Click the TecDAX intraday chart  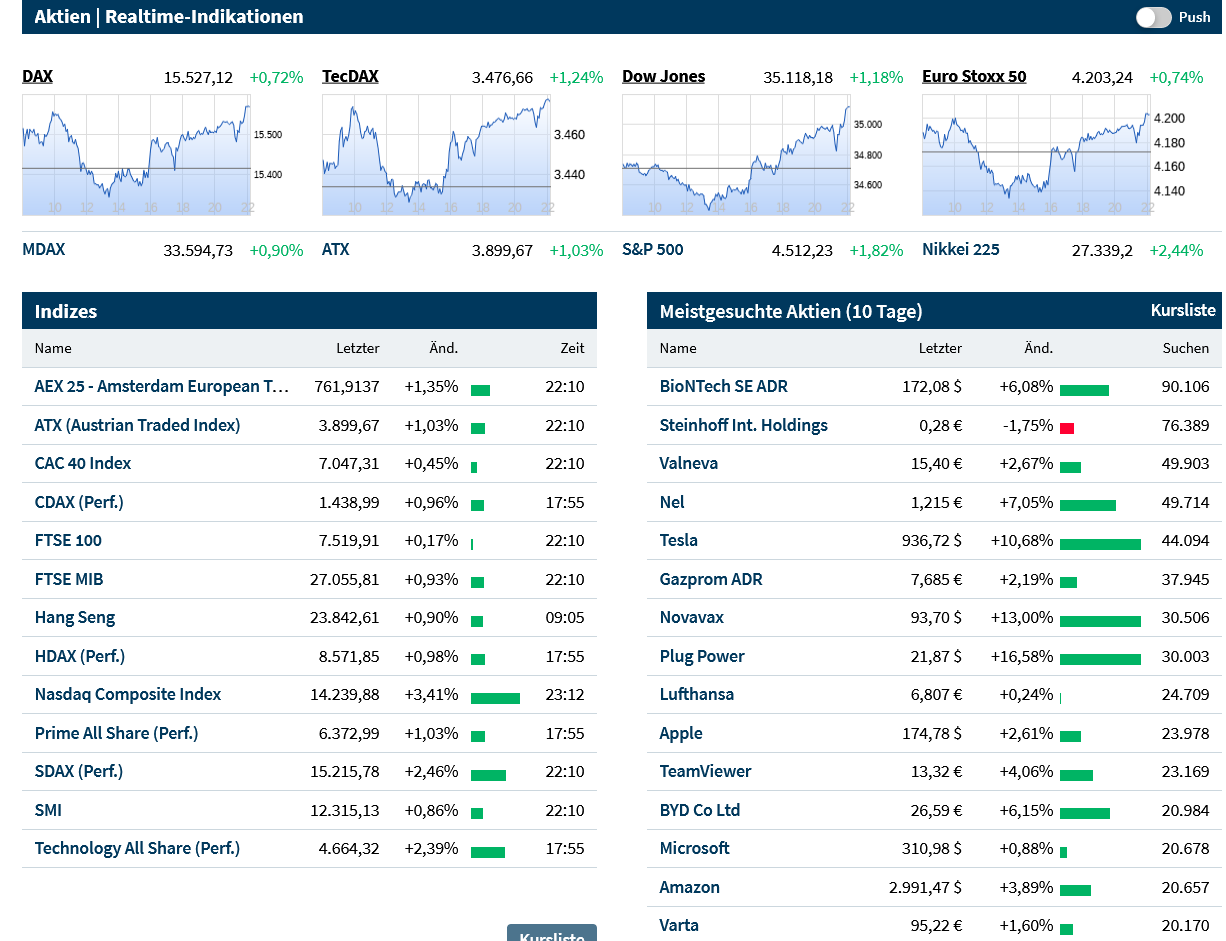(x=437, y=155)
